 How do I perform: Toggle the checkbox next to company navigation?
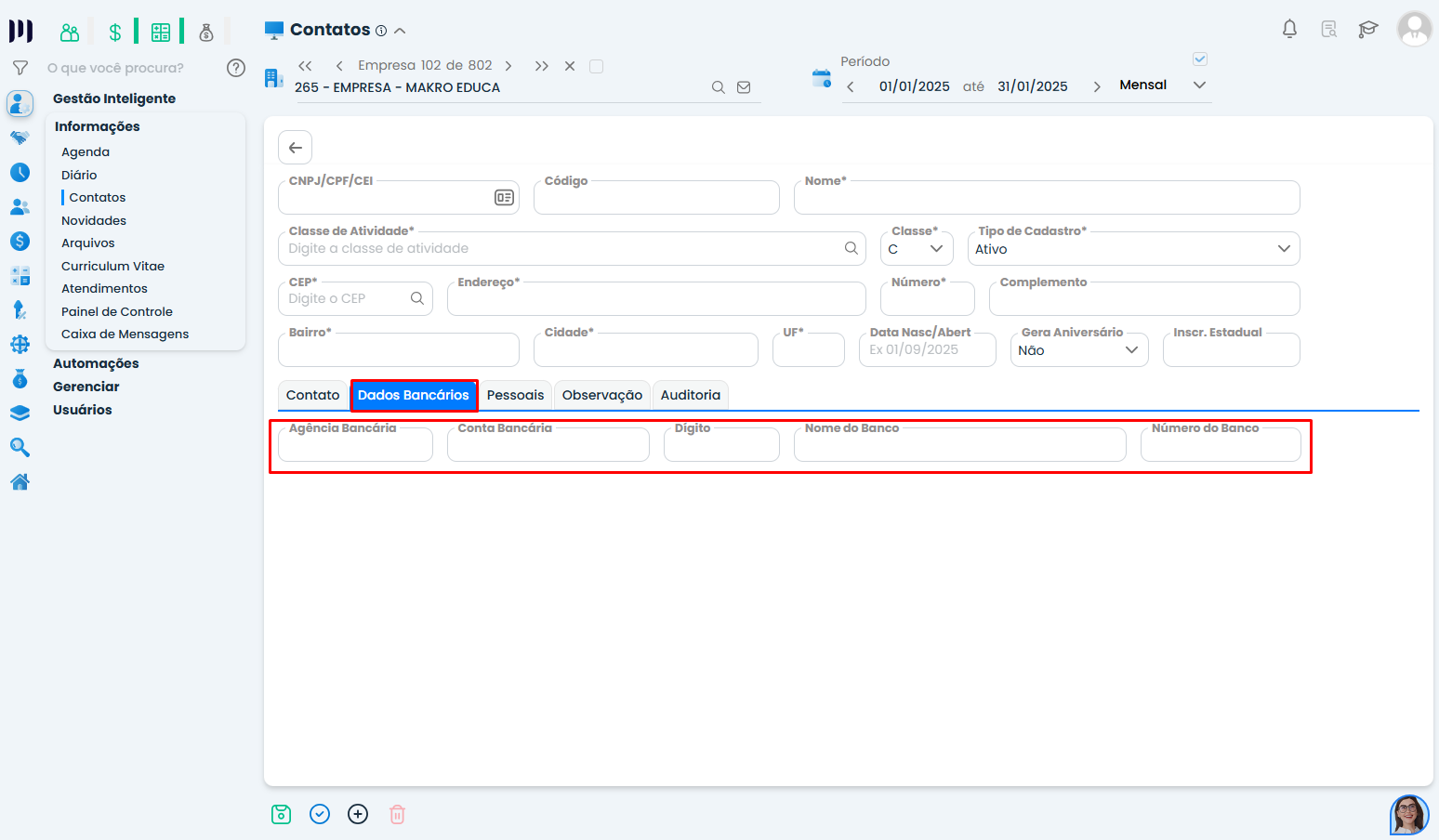597,66
